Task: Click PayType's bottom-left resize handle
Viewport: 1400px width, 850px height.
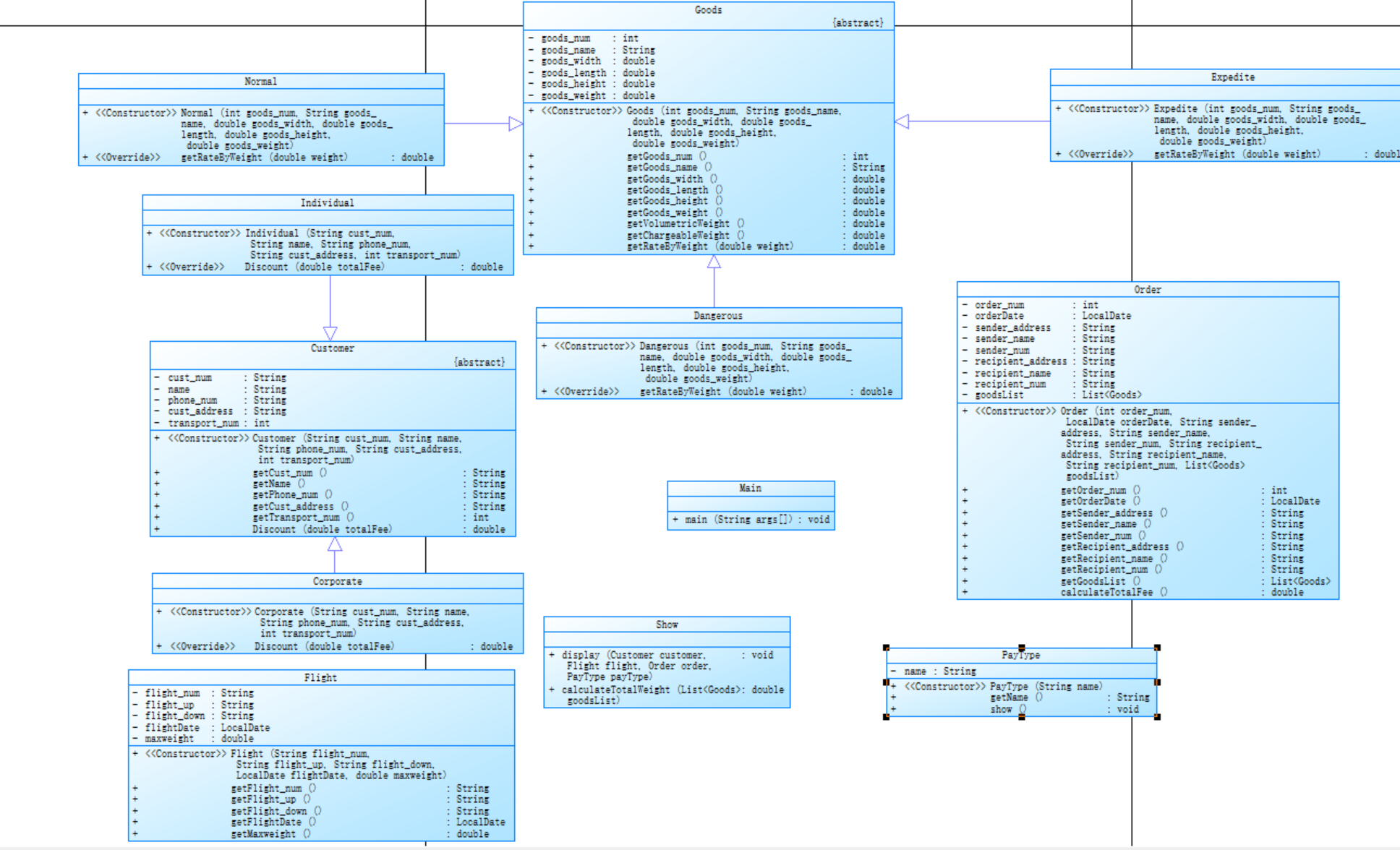Action: [887, 716]
